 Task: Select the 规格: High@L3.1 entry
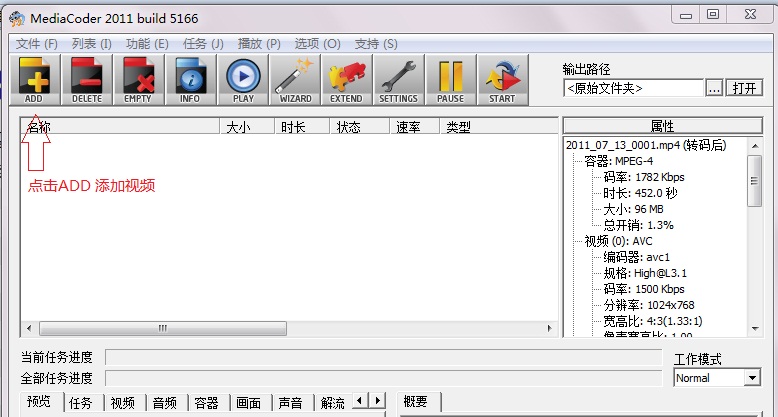[645, 273]
